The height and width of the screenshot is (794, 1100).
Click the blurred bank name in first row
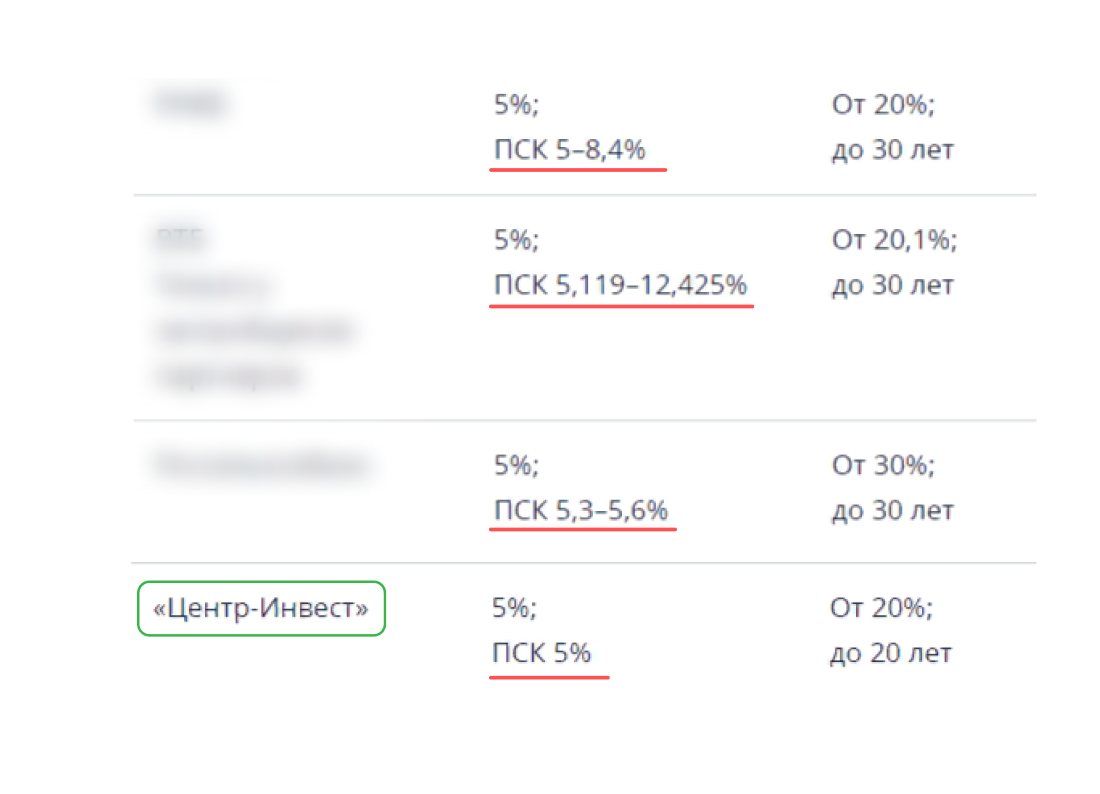click(190, 104)
